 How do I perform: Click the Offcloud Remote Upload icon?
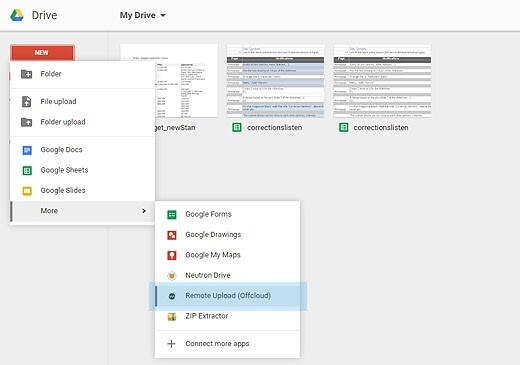(x=172, y=296)
